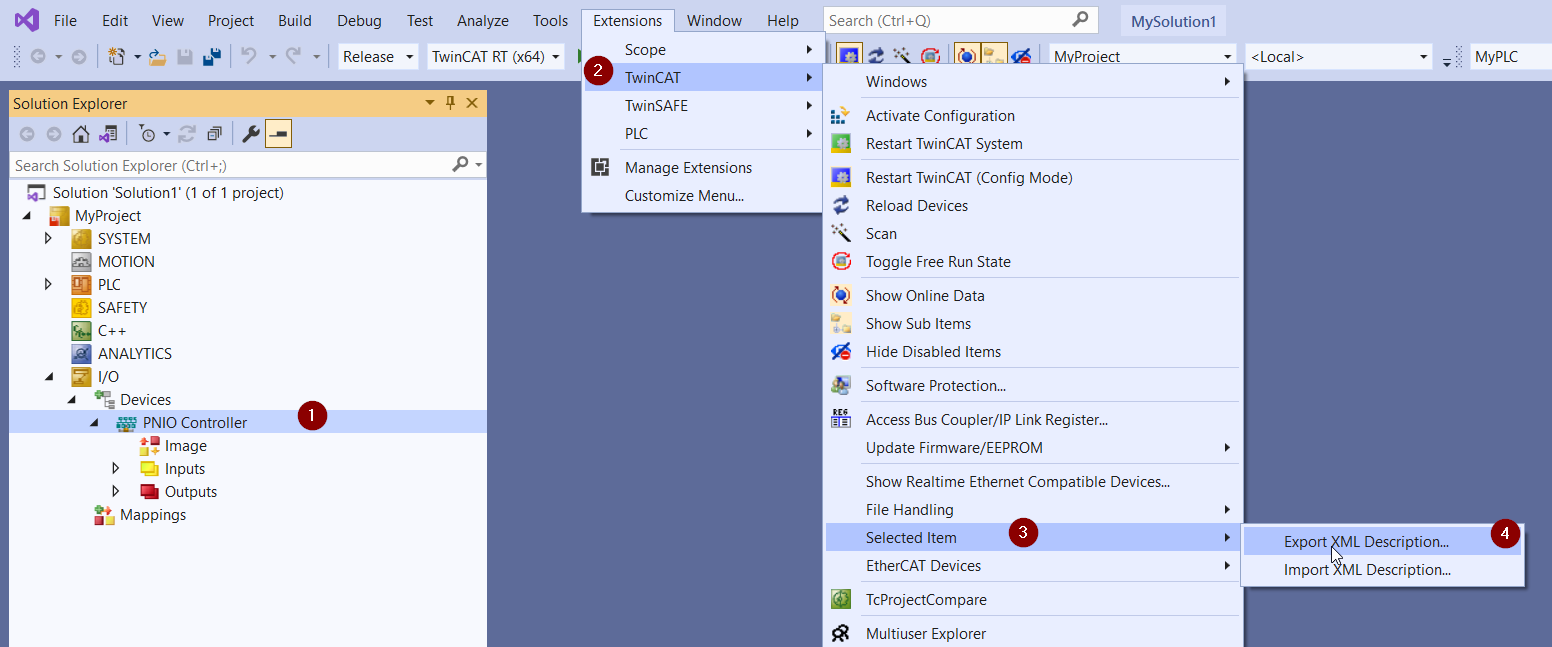The height and width of the screenshot is (647, 1552).
Task: Click Hide Disabled Items toolbar icon
Action: pos(1021,55)
